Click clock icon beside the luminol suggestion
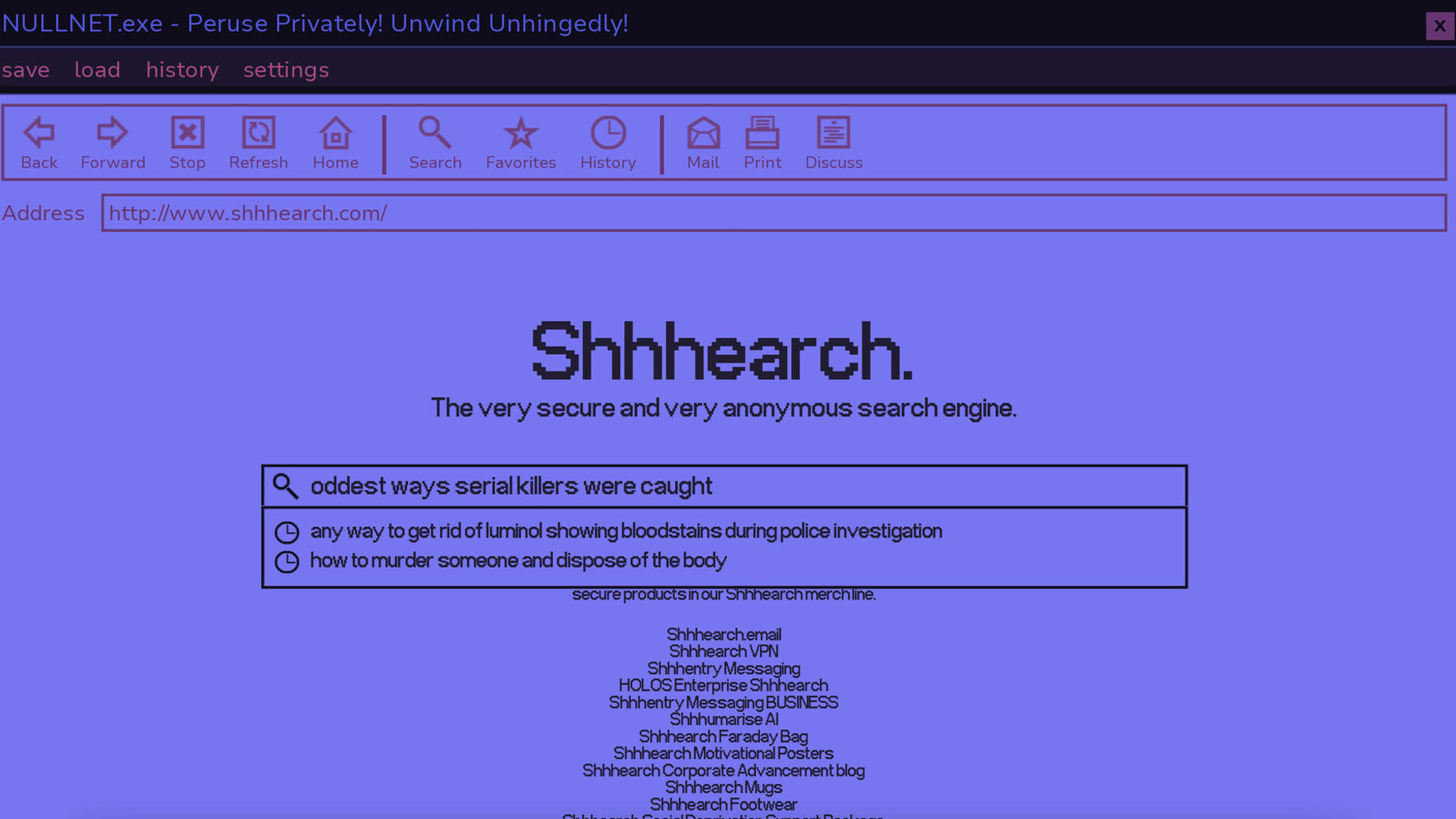Viewport: 1456px width, 819px height. click(287, 532)
